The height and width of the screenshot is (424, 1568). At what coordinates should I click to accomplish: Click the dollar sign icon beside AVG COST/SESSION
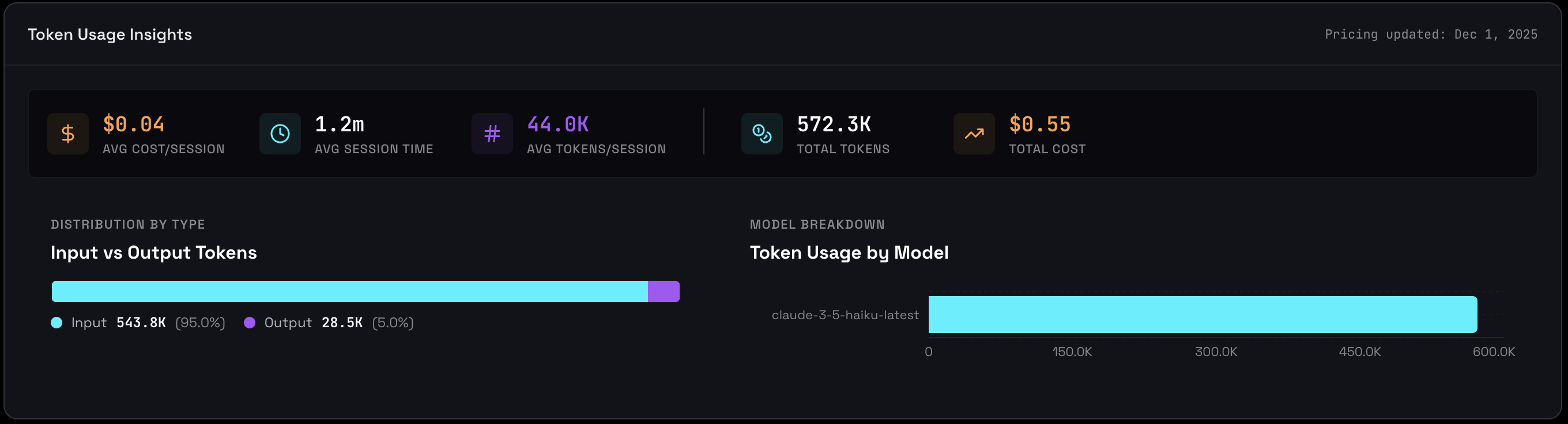[x=67, y=133]
